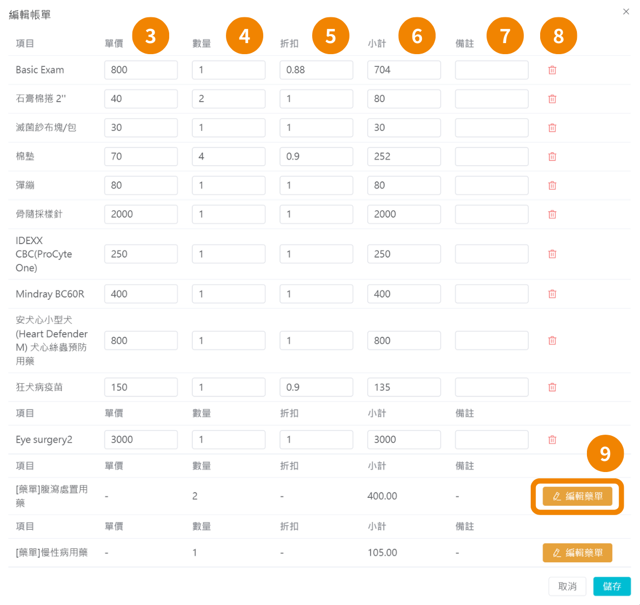640x605 pixels.
Task: Click the Mindray BC60R item name
Action: 50,294
